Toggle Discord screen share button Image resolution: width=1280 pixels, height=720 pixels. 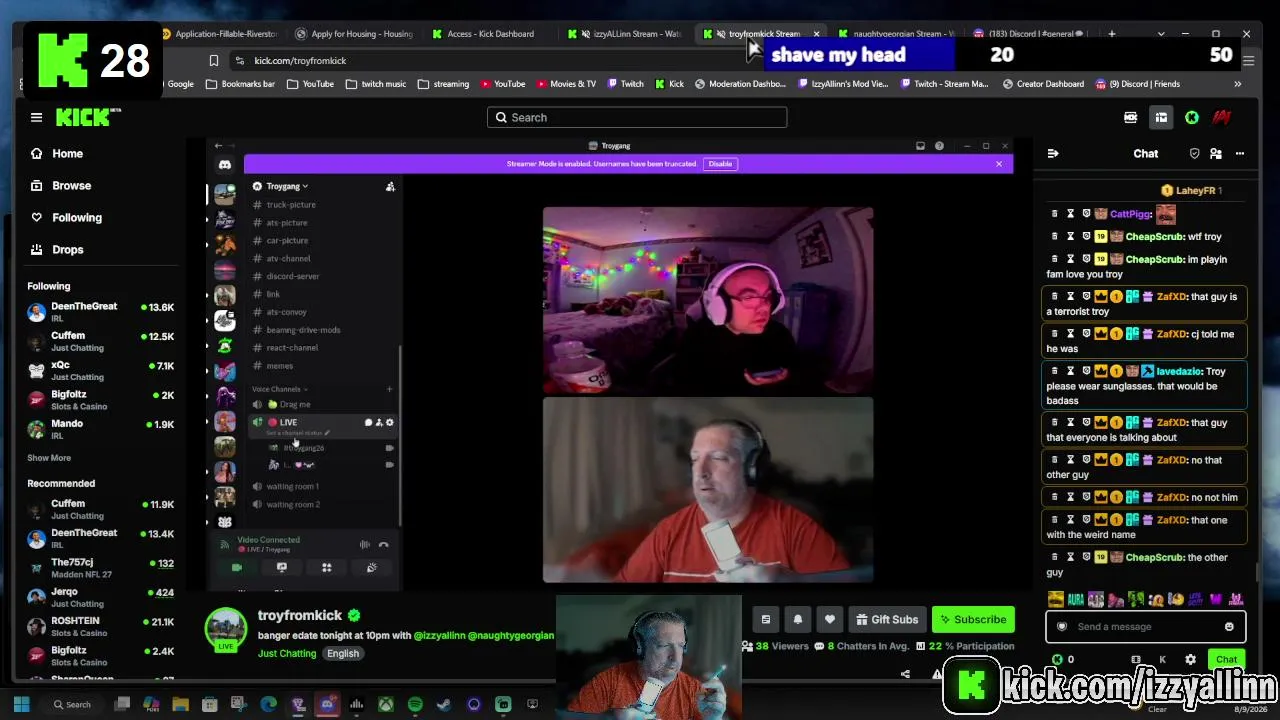[x=282, y=567]
